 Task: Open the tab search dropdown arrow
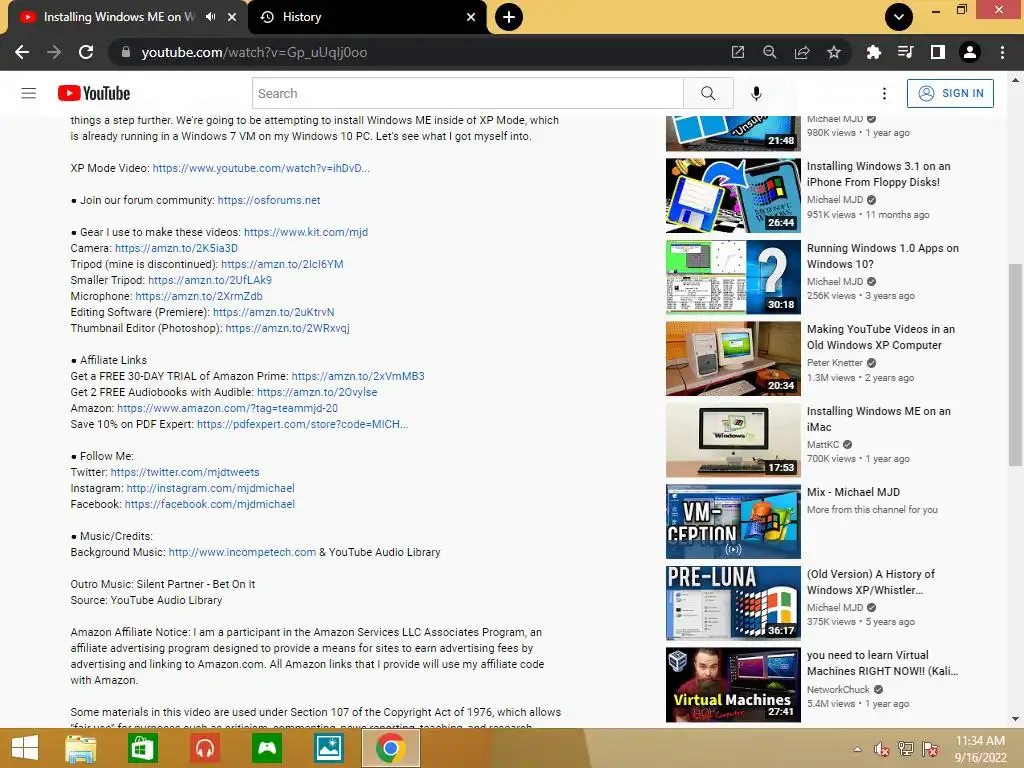(x=899, y=17)
